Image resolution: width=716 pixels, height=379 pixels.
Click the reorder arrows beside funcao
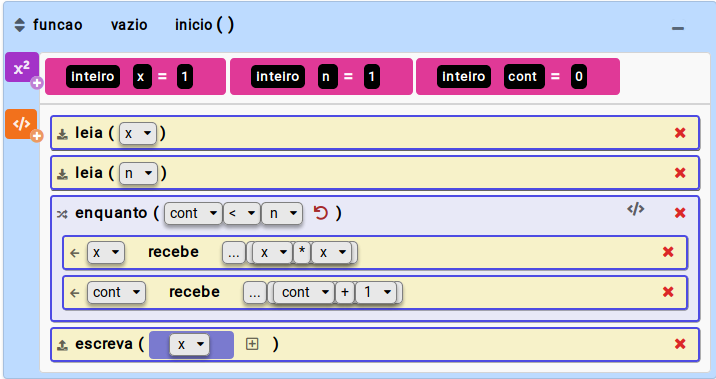(20, 25)
